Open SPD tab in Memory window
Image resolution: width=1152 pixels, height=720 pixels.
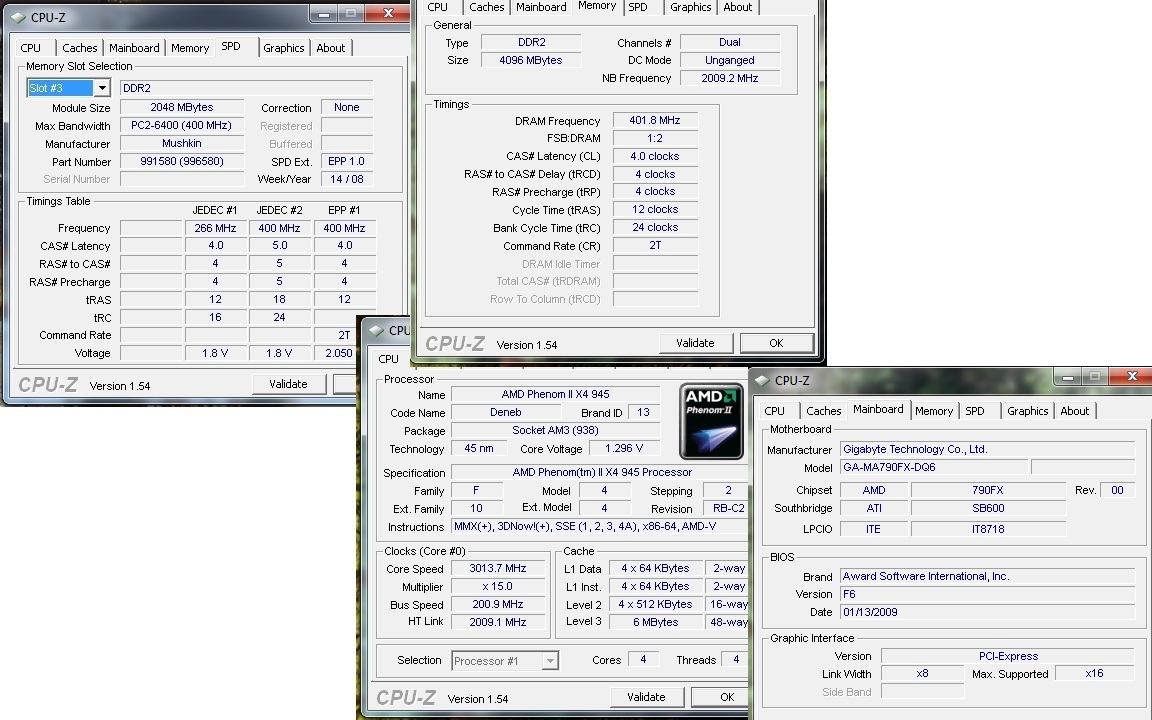638,7
